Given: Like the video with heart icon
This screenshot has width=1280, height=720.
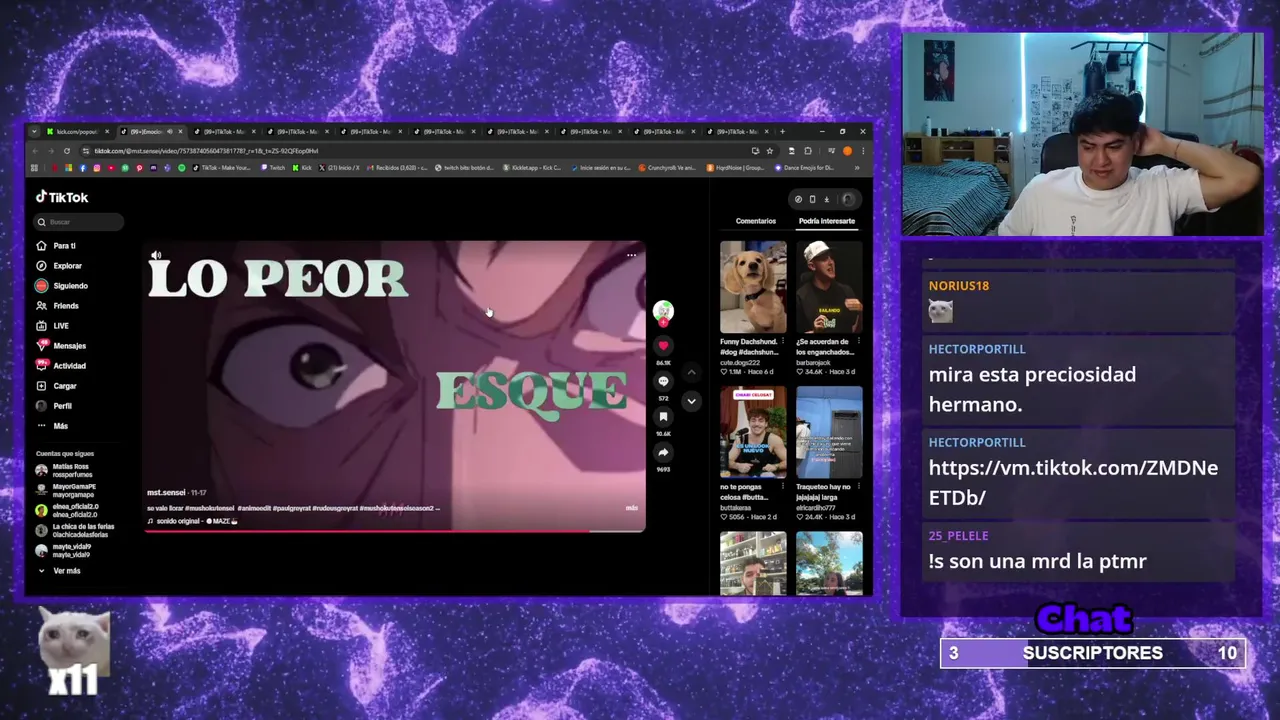Looking at the screenshot, I should pyautogui.click(x=663, y=346).
